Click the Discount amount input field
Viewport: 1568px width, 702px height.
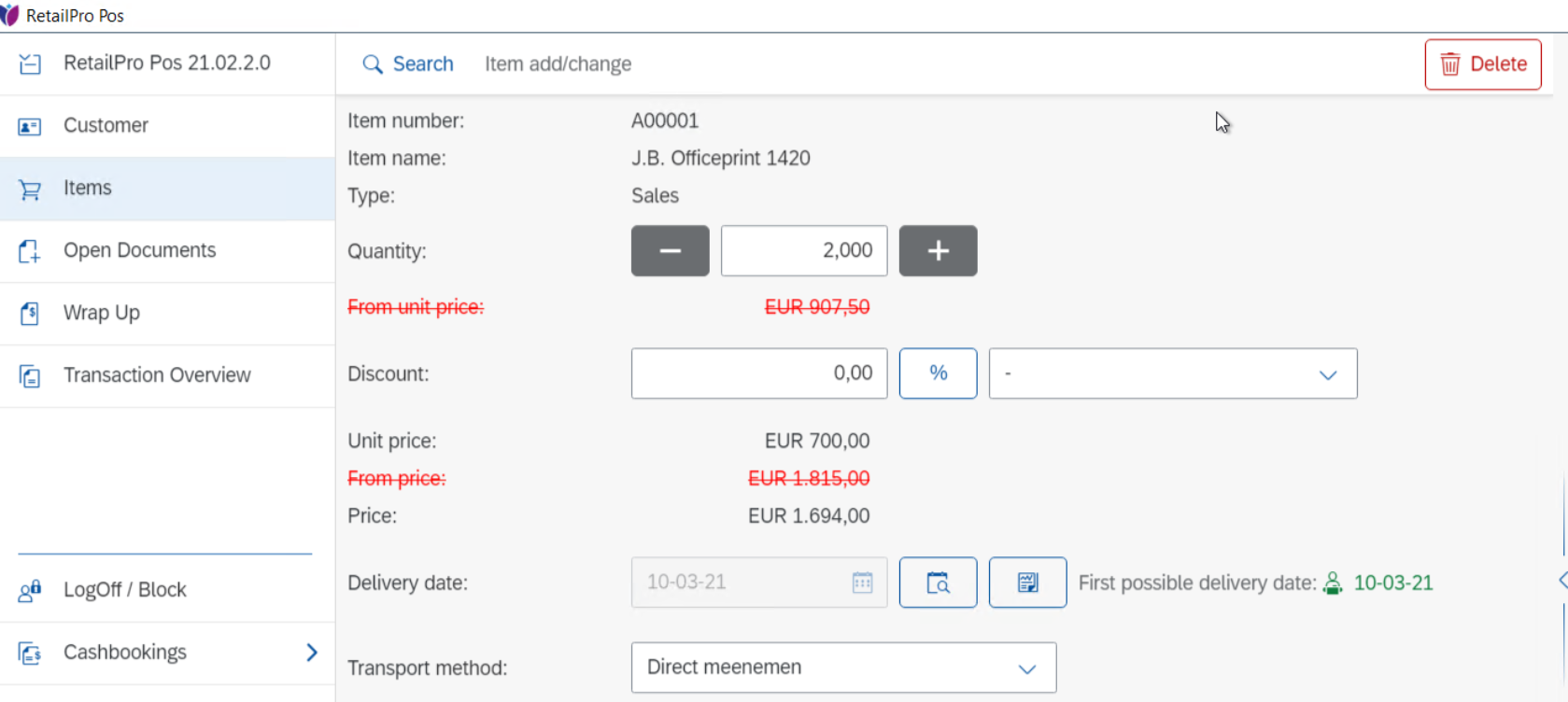(758, 373)
